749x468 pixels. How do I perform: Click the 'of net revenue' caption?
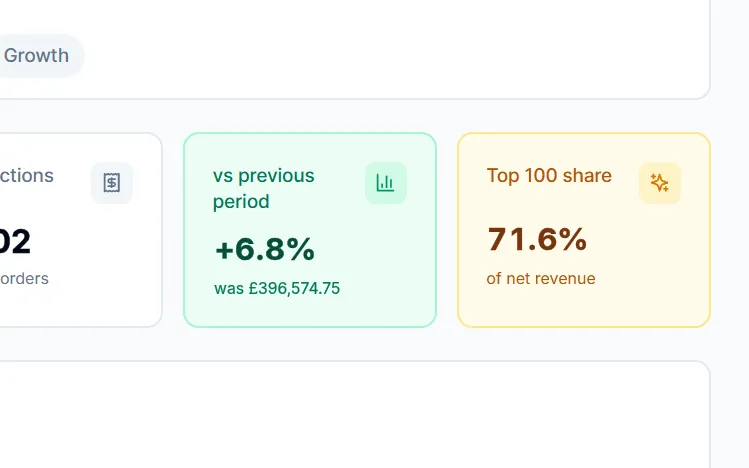(x=541, y=278)
